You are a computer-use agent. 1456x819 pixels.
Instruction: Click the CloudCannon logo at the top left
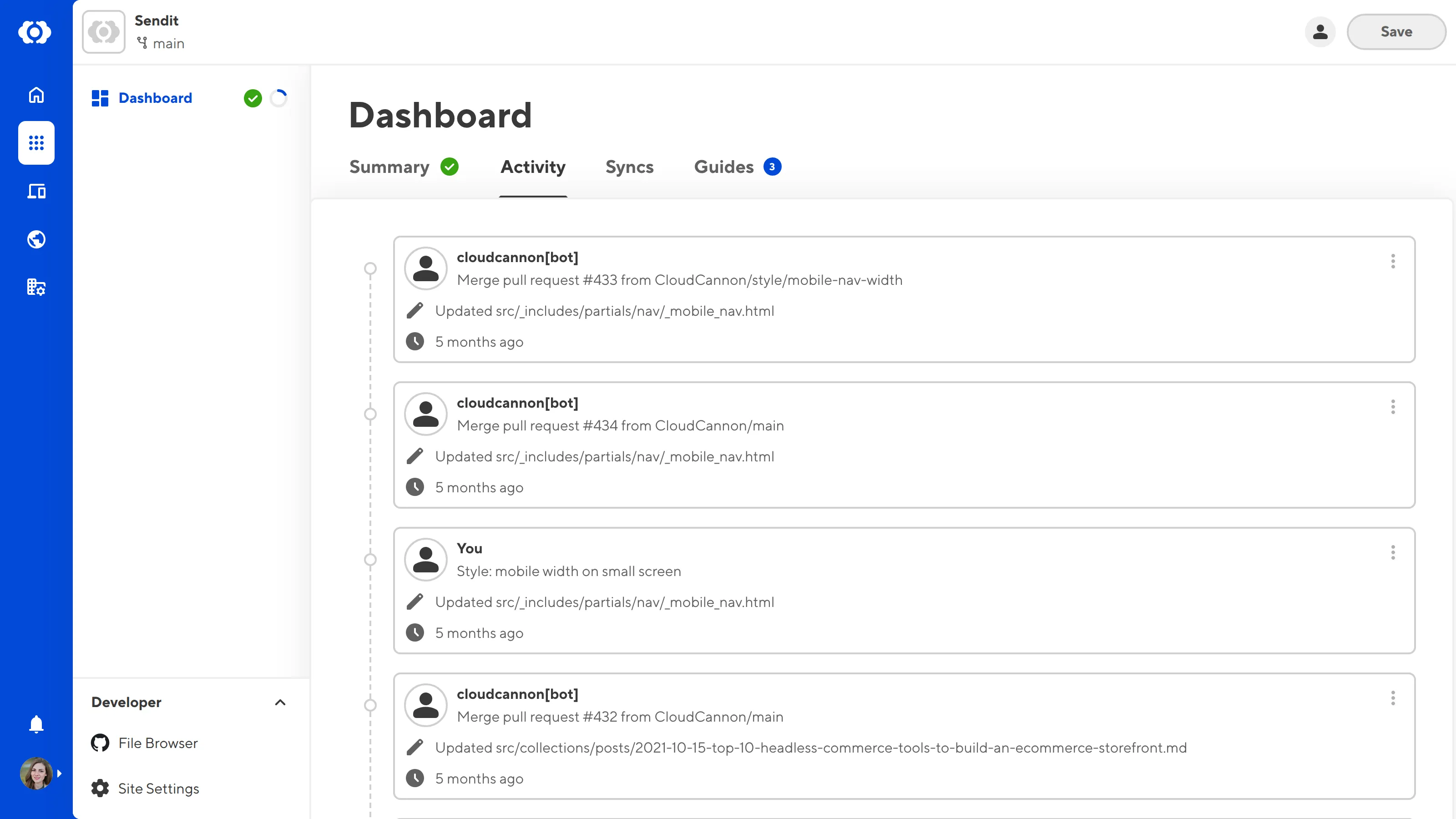tap(35, 32)
